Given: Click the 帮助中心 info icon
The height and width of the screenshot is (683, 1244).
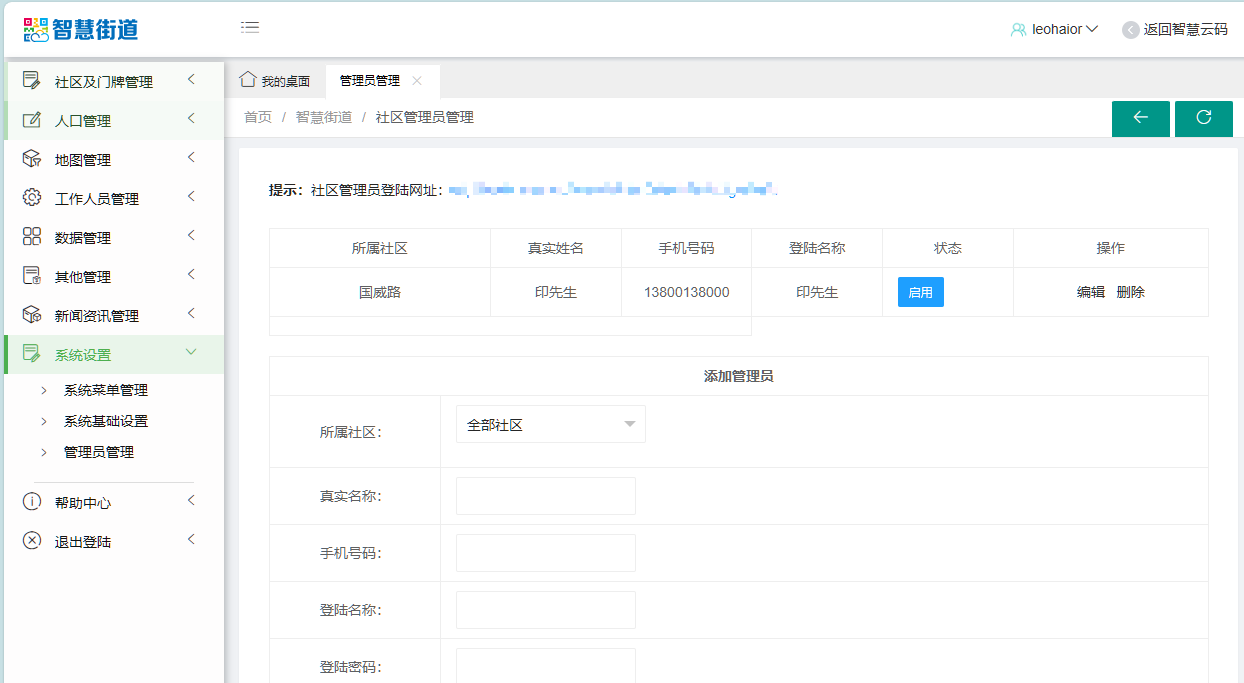Looking at the screenshot, I should tap(32, 502).
